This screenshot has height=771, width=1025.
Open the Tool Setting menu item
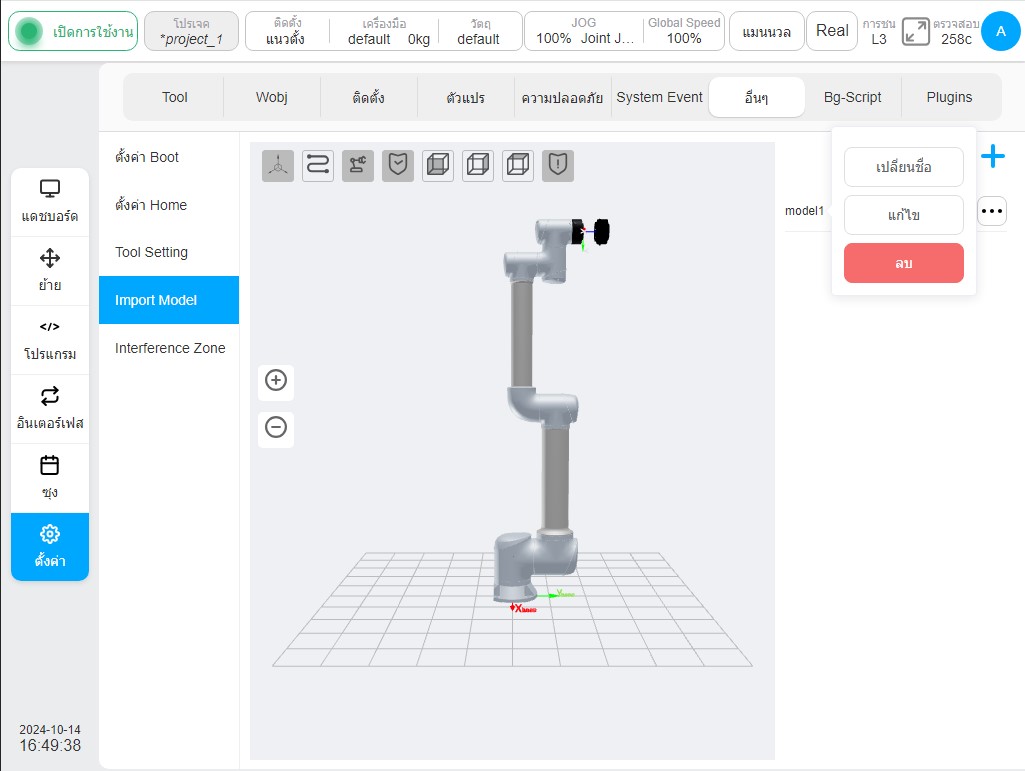tap(169, 252)
